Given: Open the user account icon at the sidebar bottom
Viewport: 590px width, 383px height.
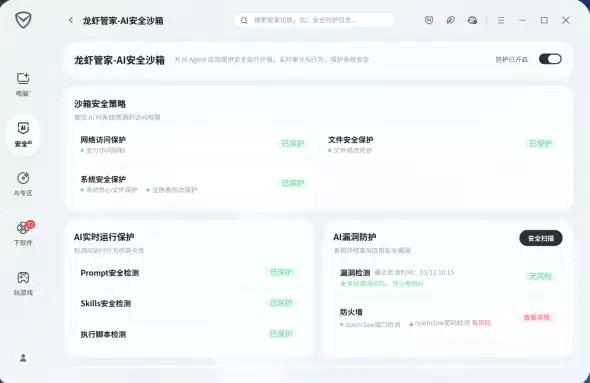Looking at the screenshot, I should click(23, 358).
